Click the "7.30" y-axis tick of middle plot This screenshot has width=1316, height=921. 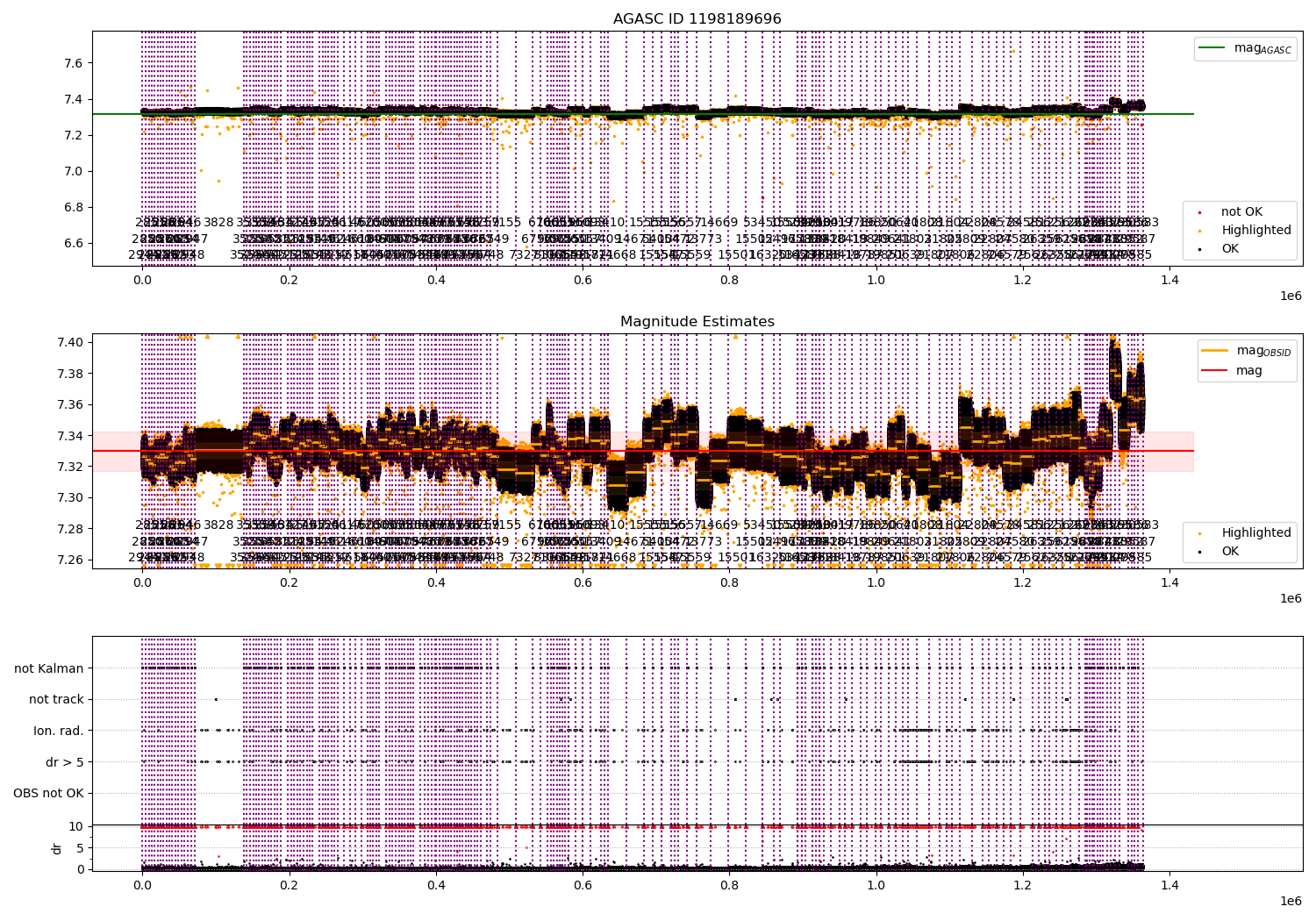pyautogui.click(x=69, y=497)
